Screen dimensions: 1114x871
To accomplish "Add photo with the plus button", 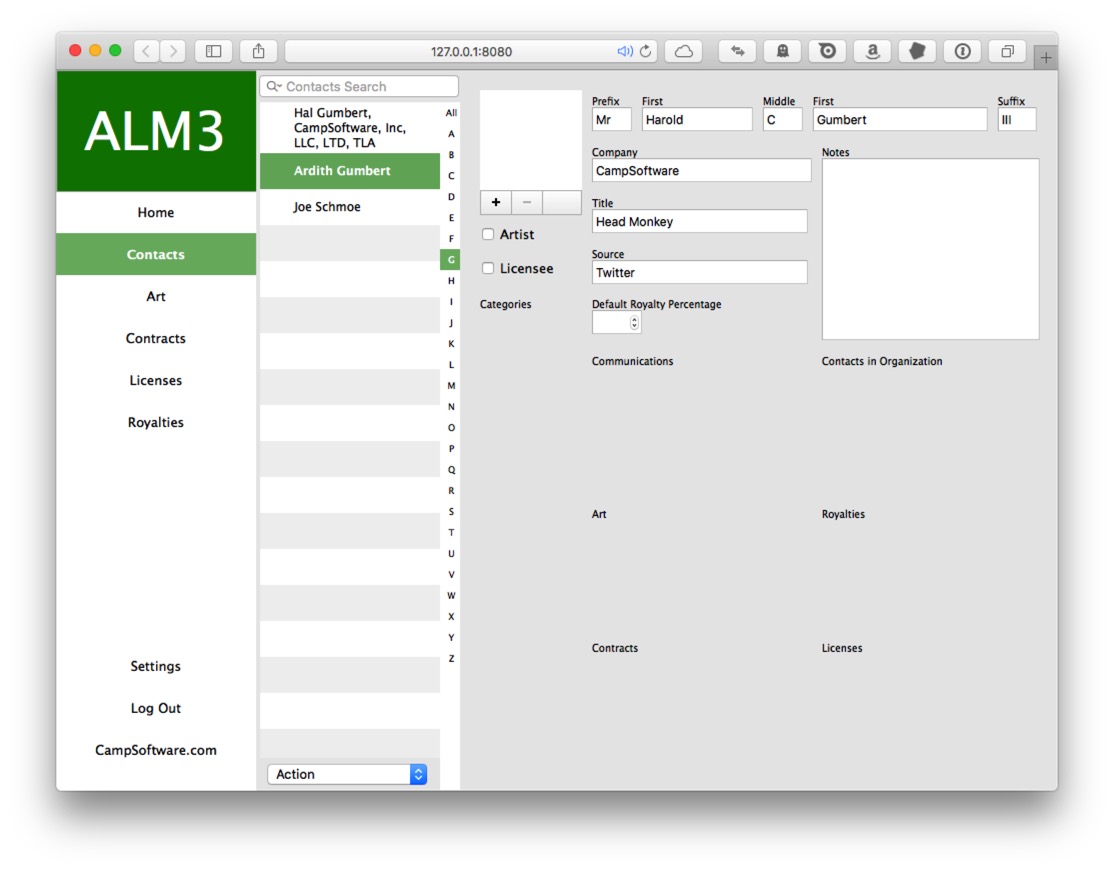I will (496, 202).
